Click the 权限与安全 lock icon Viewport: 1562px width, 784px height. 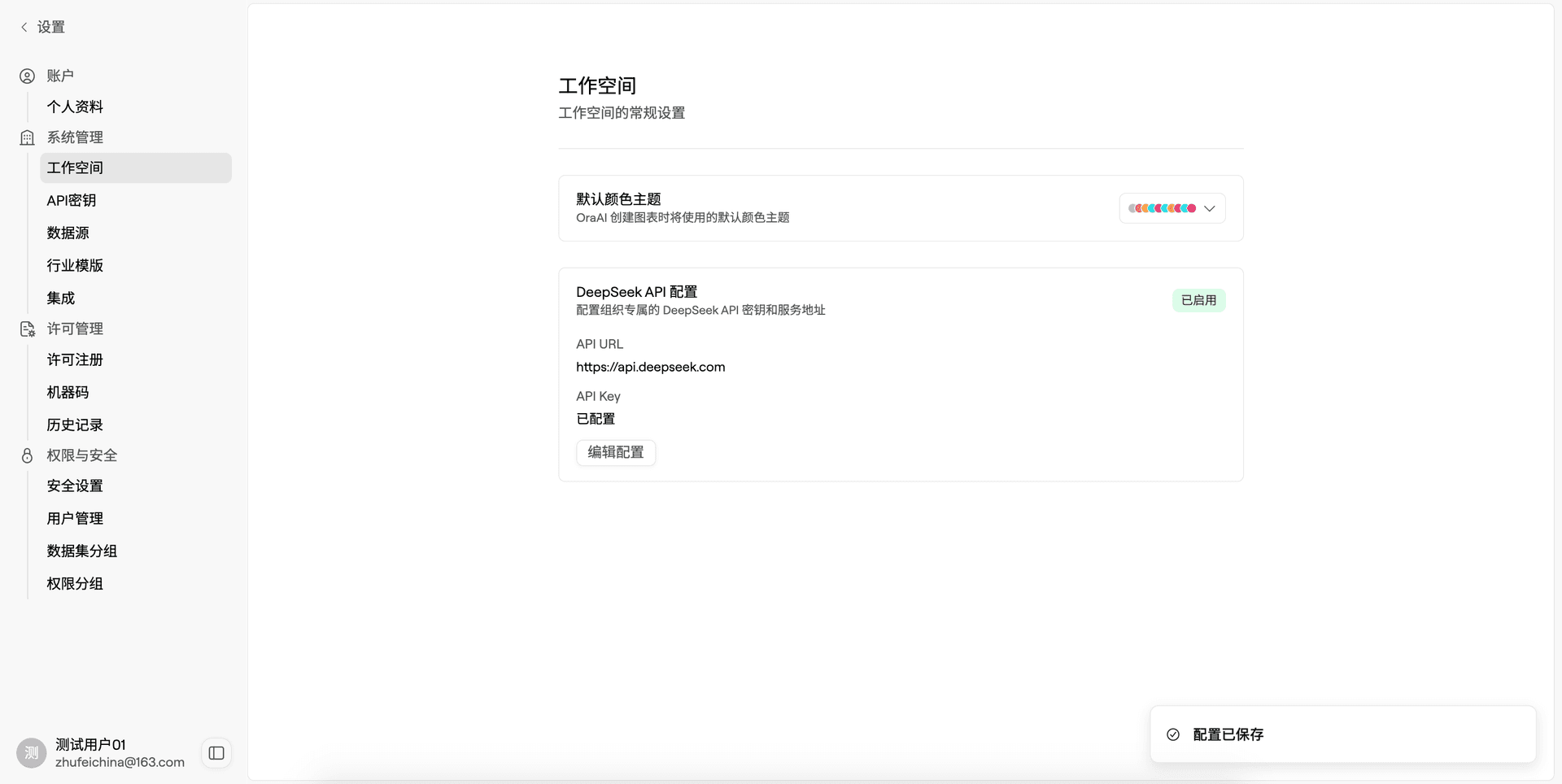click(x=27, y=455)
